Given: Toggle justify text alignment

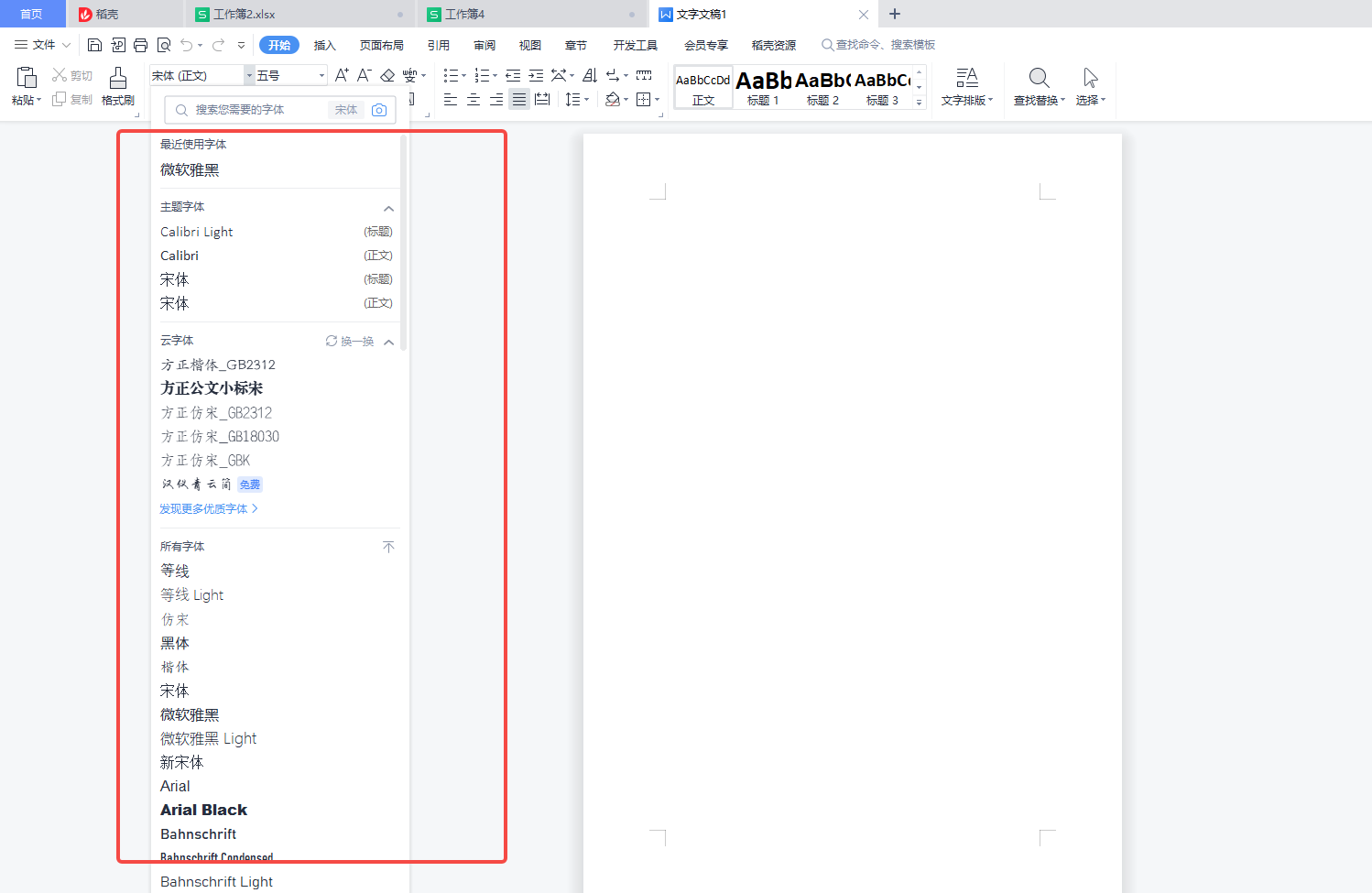Looking at the screenshot, I should point(519,100).
